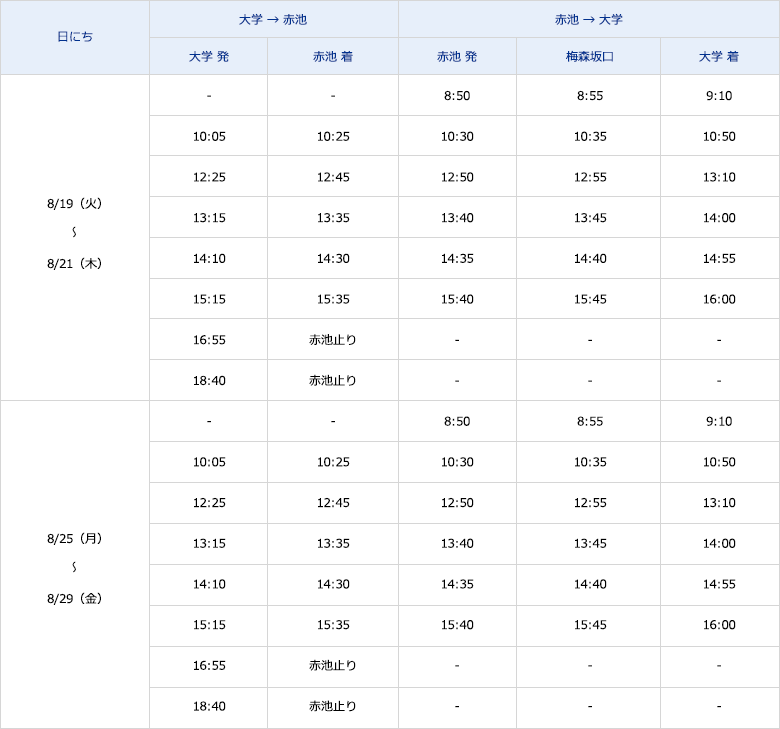Click 9:10 in the 8/25–8/29 timetable
Screen dimensions: 780x729
coord(719,421)
